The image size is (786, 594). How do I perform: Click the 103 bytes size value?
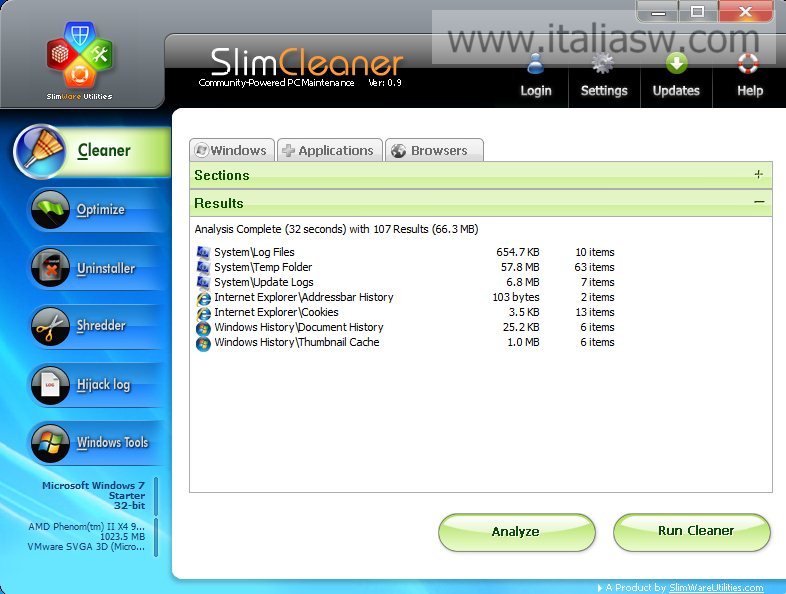coord(516,297)
